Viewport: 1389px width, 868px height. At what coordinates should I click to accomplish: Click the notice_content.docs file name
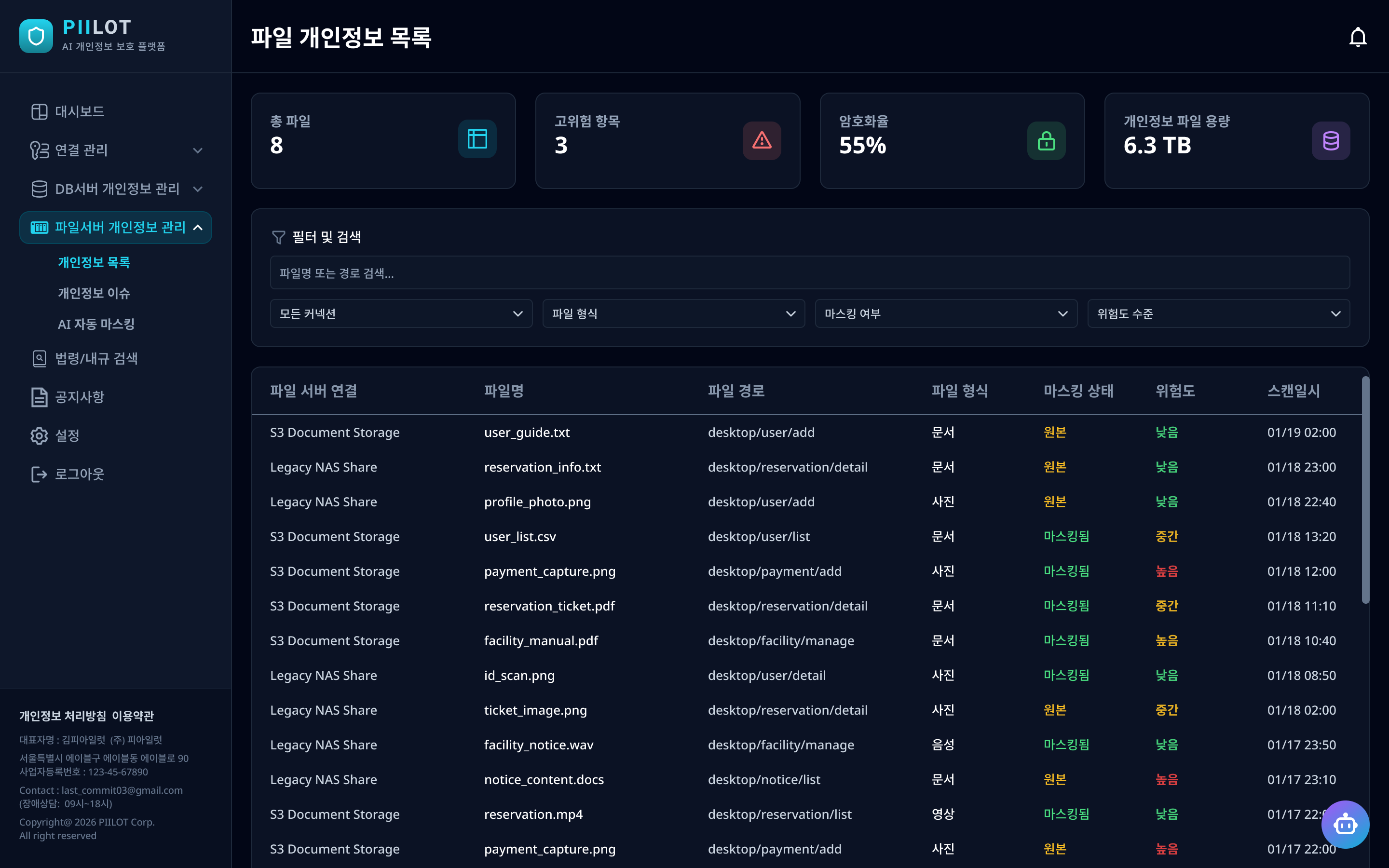coord(544,780)
